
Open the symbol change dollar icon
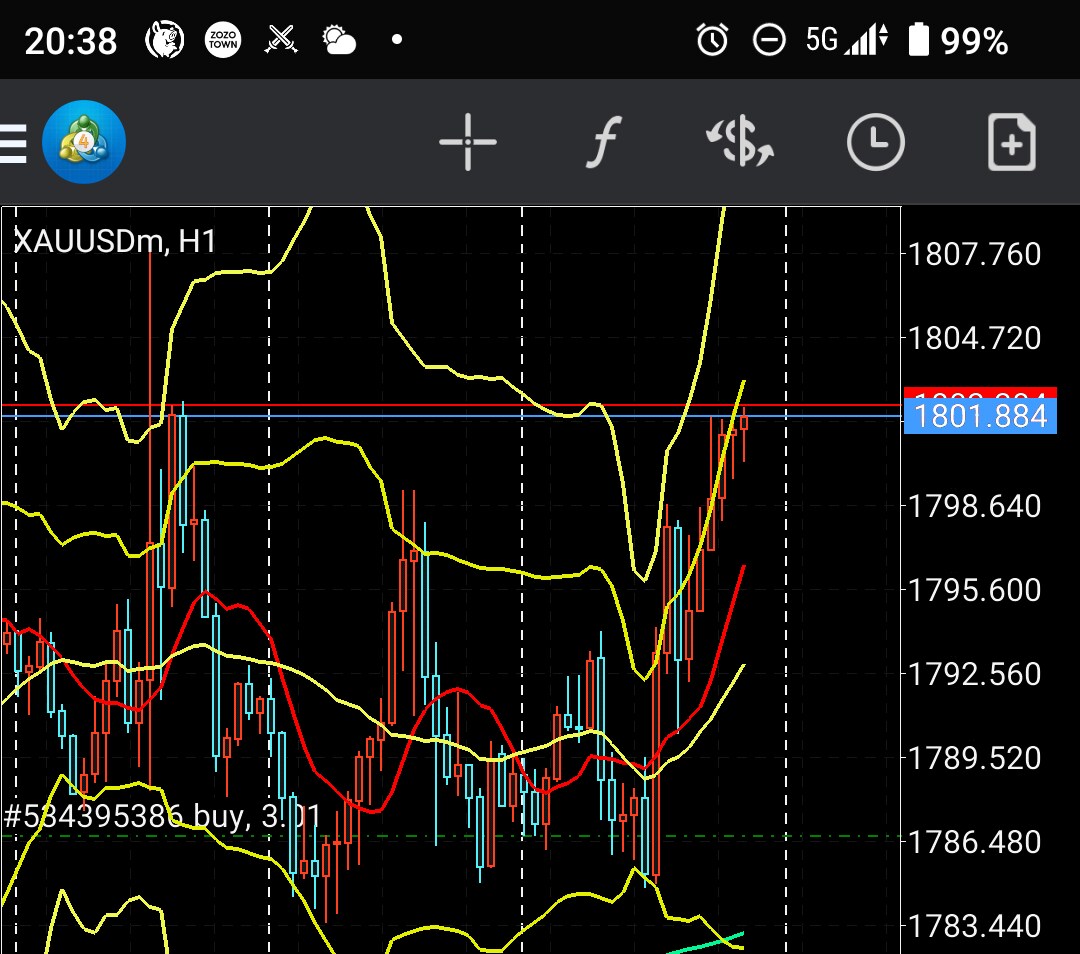740,142
